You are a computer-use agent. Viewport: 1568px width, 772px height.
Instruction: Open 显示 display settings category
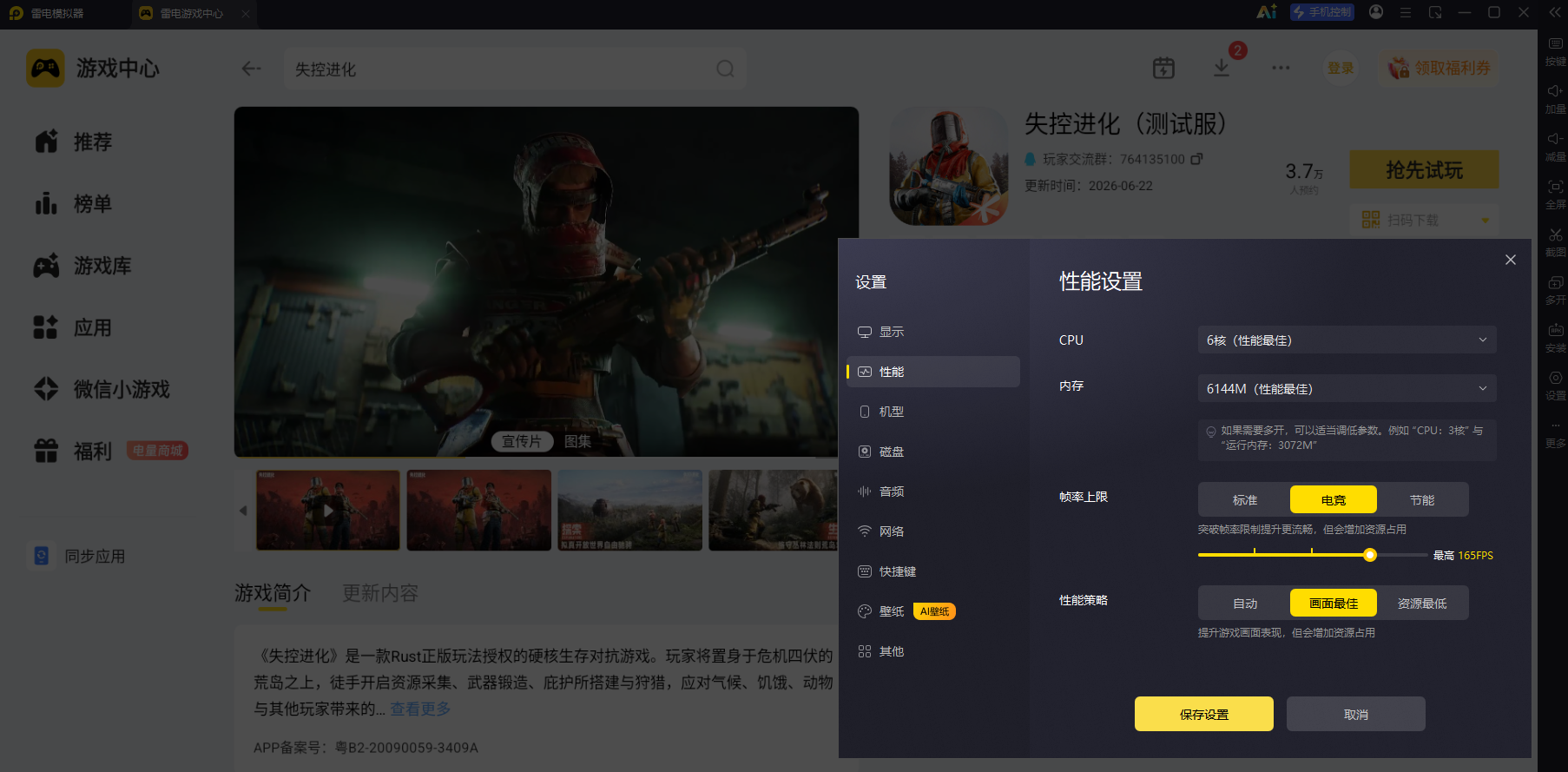coord(933,332)
